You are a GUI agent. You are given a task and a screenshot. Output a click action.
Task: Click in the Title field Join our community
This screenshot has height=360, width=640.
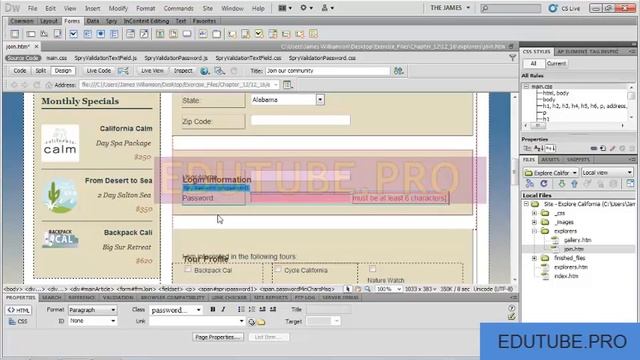327,71
